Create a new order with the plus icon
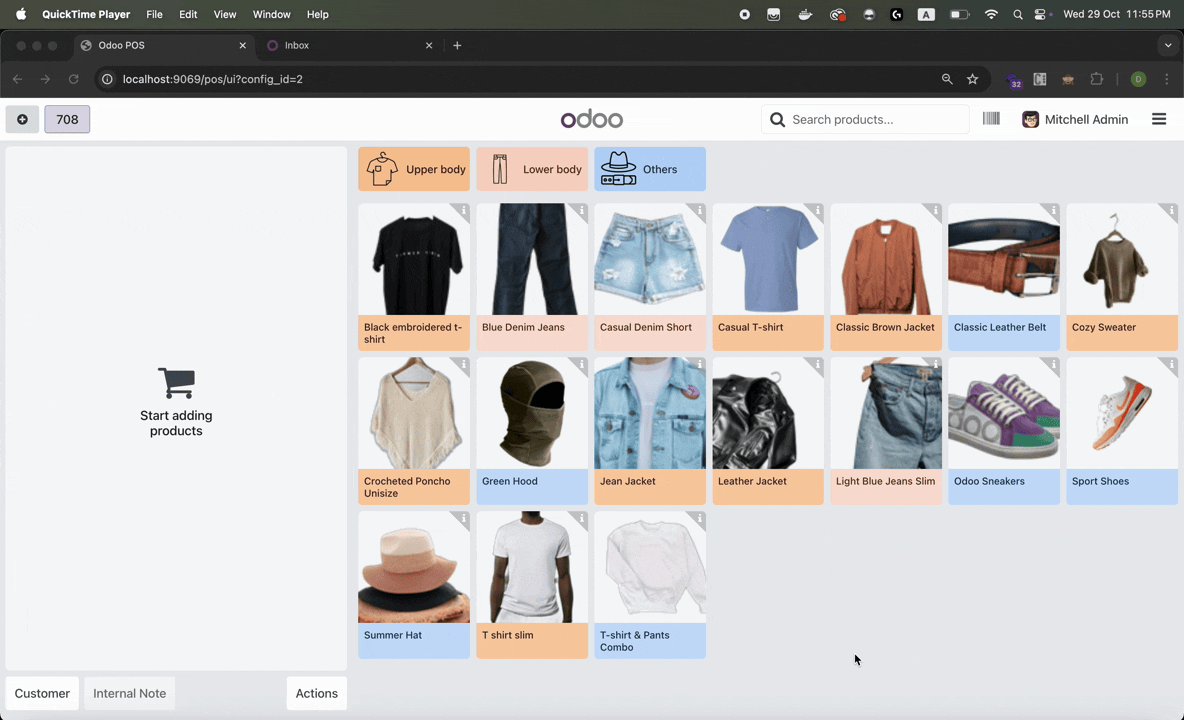 pyautogui.click(x=22, y=119)
